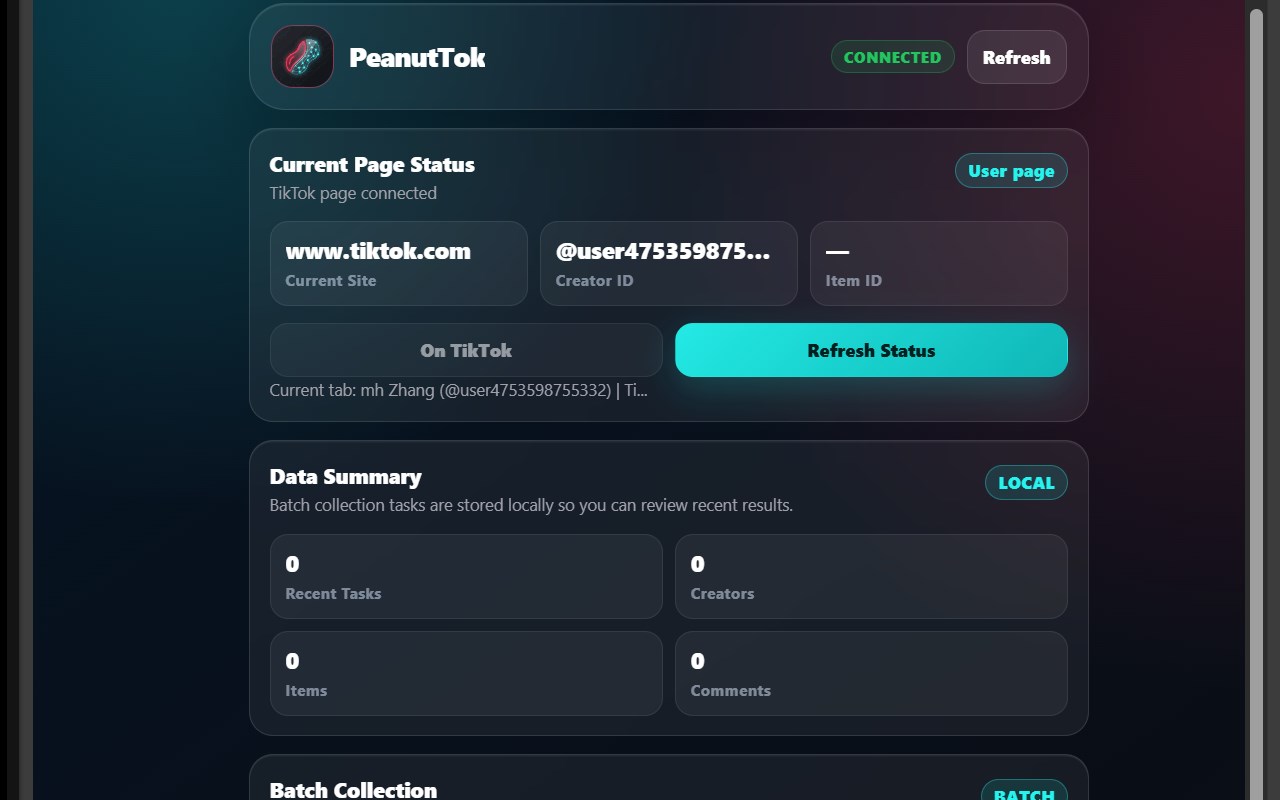This screenshot has width=1280, height=800.
Task: Select the Item ID card
Action: pos(938,263)
